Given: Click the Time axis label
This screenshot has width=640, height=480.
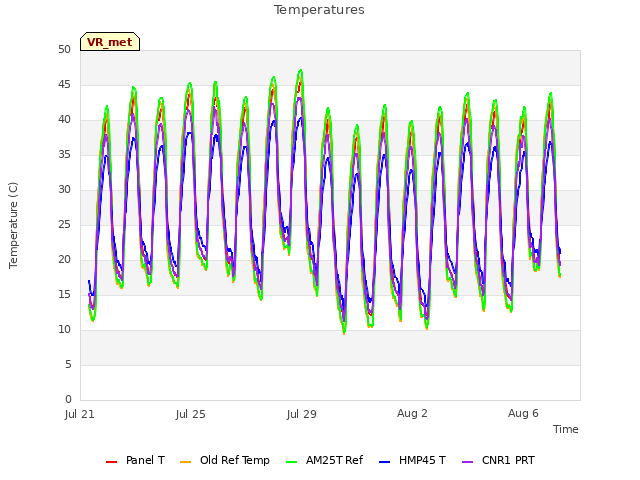Looking at the screenshot, I should [x=566, y=429].
